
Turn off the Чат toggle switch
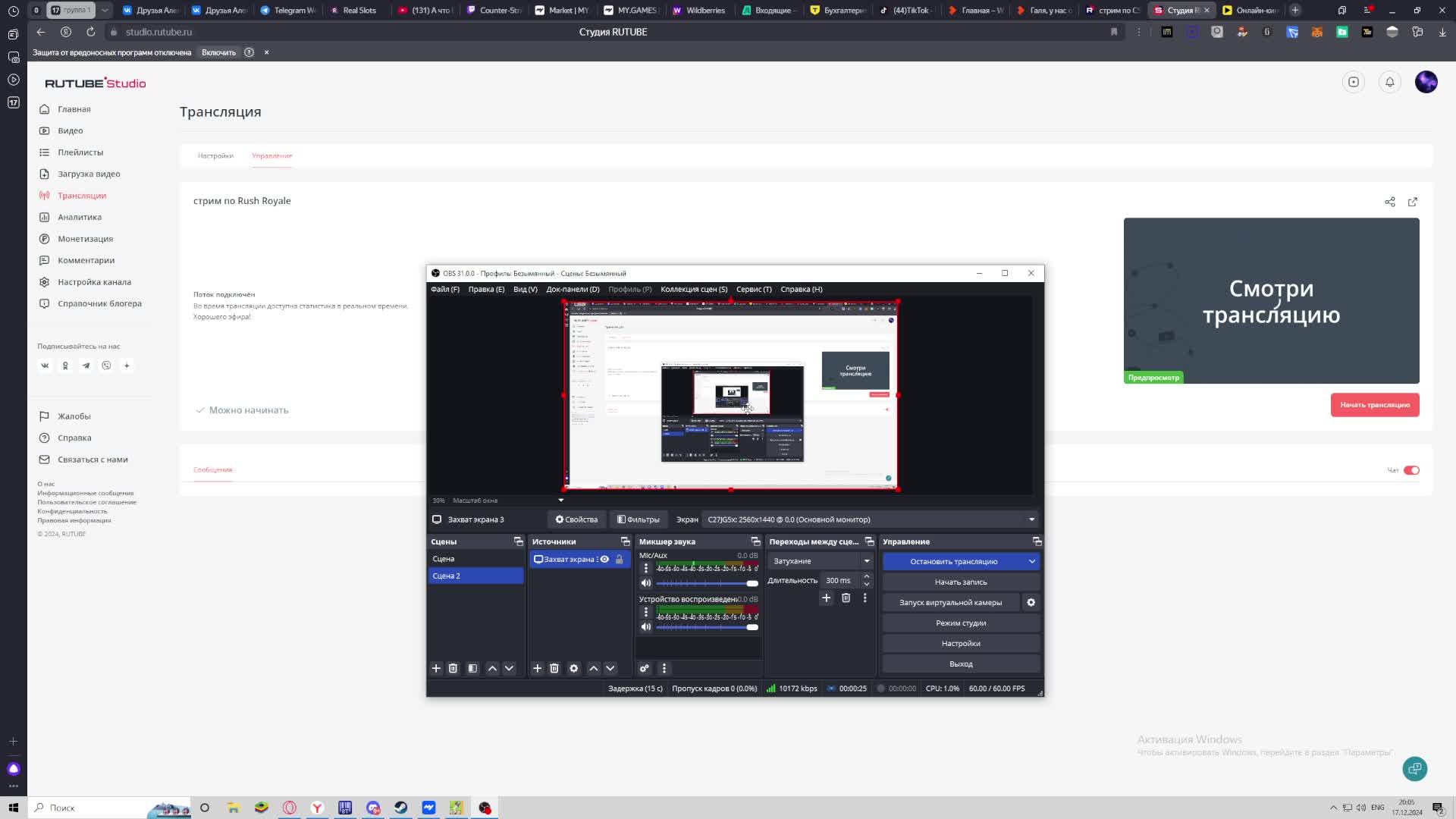1410,470
